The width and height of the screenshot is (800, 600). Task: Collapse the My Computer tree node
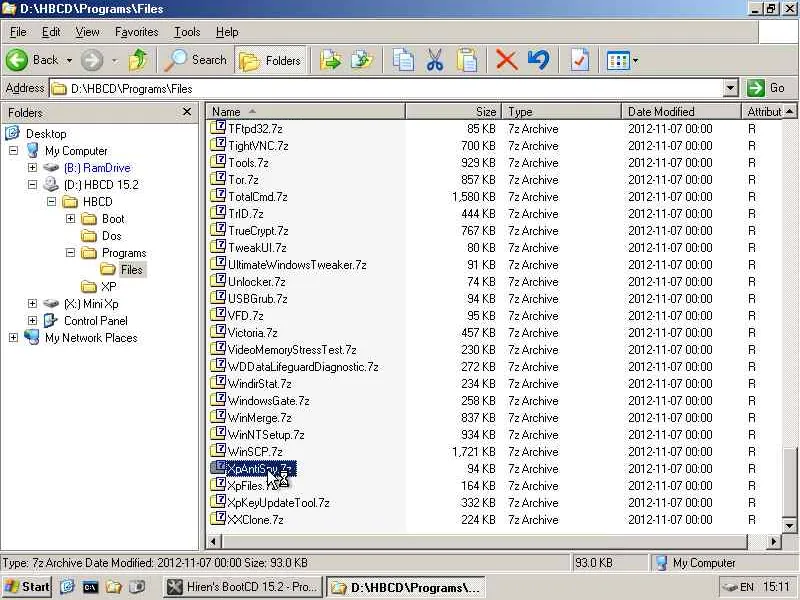coord(13,151)
